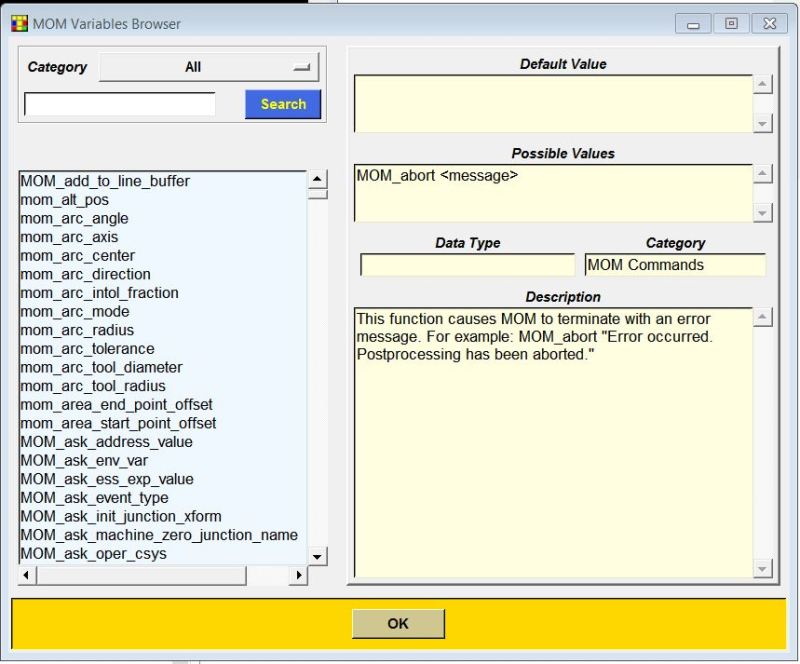
Task: Click variable list scroll down arrow
Action: point(317,556)
